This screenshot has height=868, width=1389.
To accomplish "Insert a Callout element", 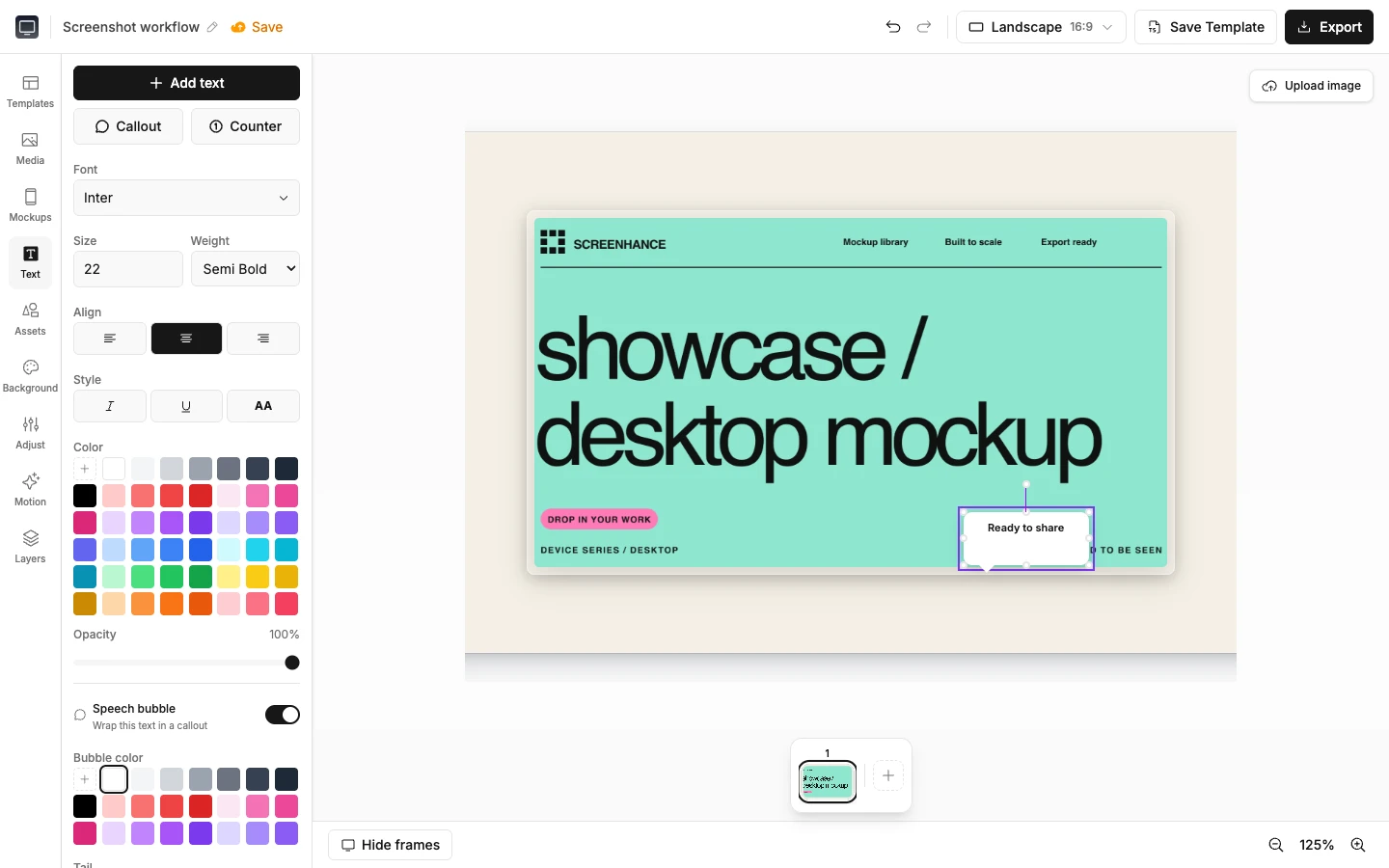I will click(x=128, y=126).
